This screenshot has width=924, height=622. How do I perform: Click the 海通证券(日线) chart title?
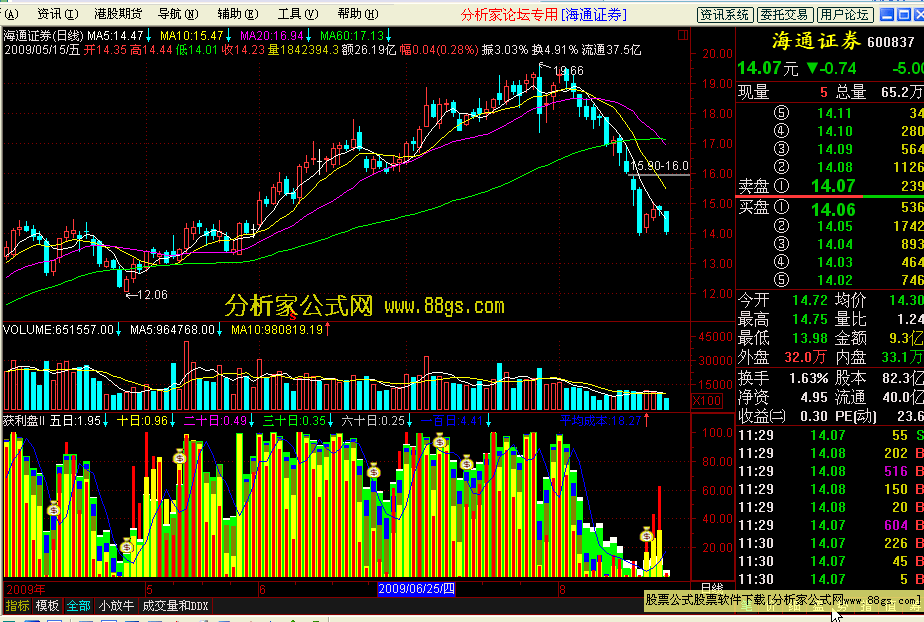tap(44, 36)
